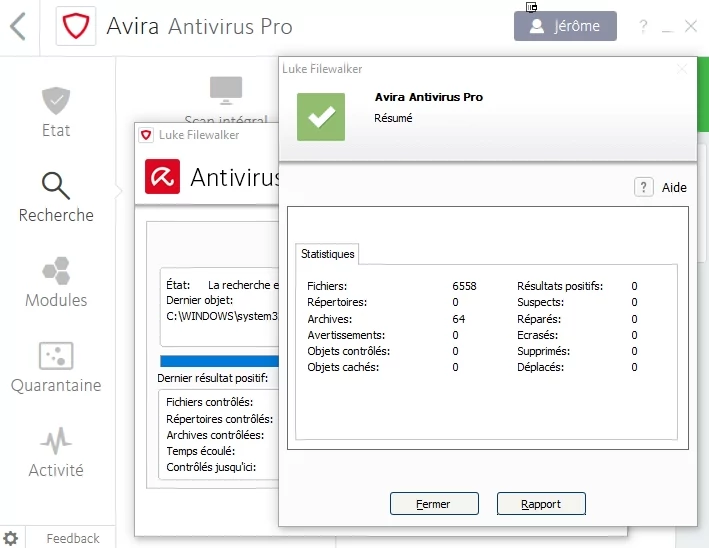Viewport: 709px width, 548px height.
Task: Click the Contrôlés jusqu'ici label
Action: tap(211, 467)
